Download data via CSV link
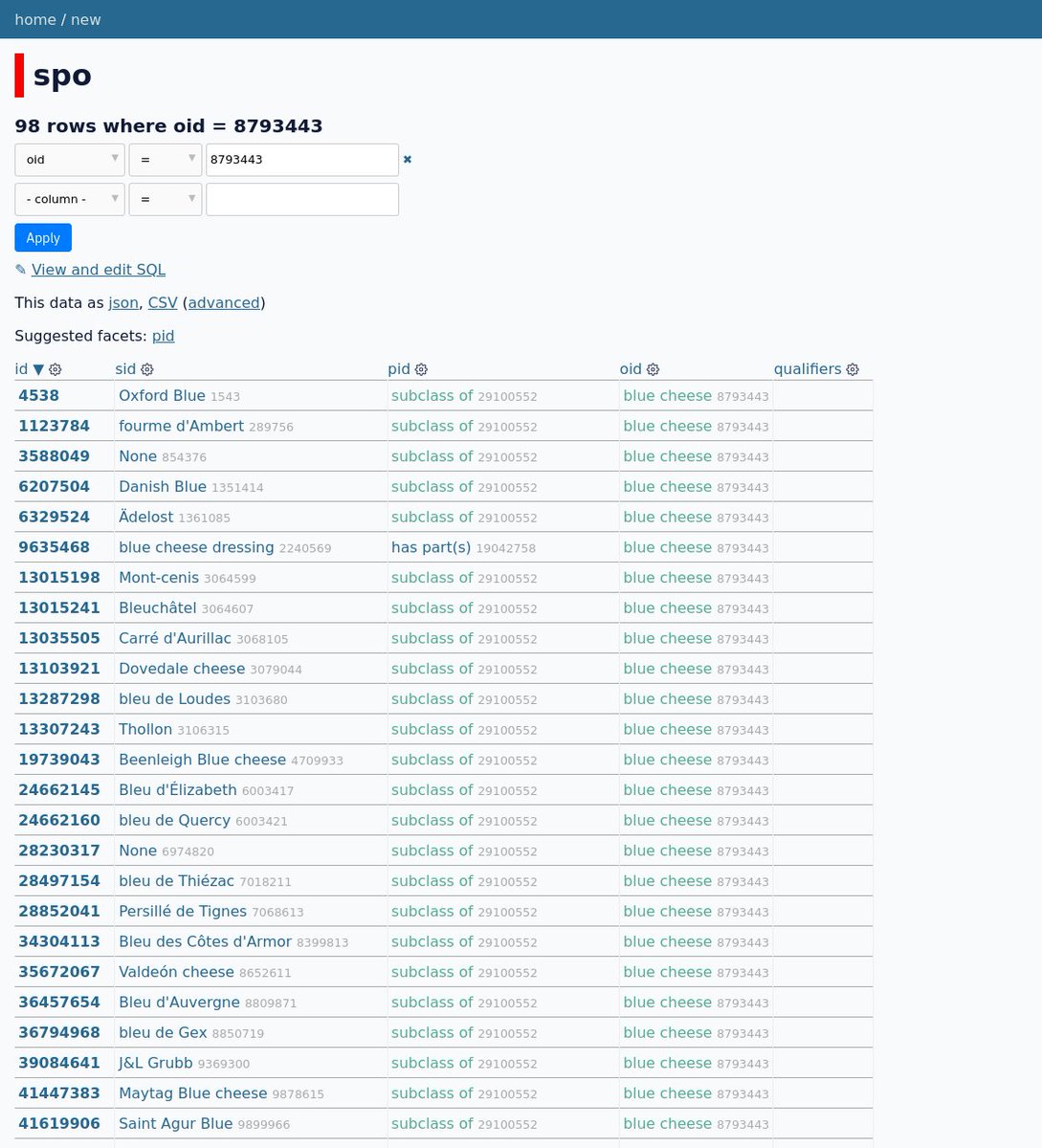This screenshot has height=1148, width=1042. click(163, 302)
